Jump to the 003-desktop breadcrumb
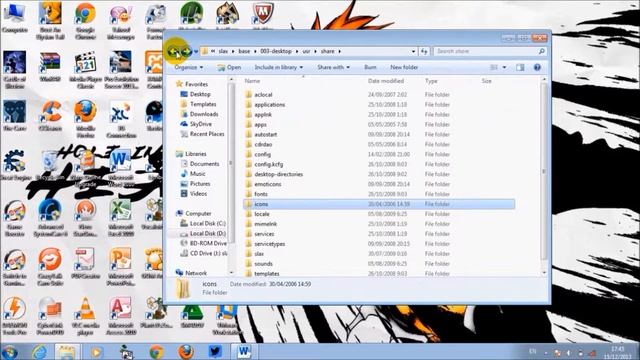Screen dimensions: 640x360 276,51
